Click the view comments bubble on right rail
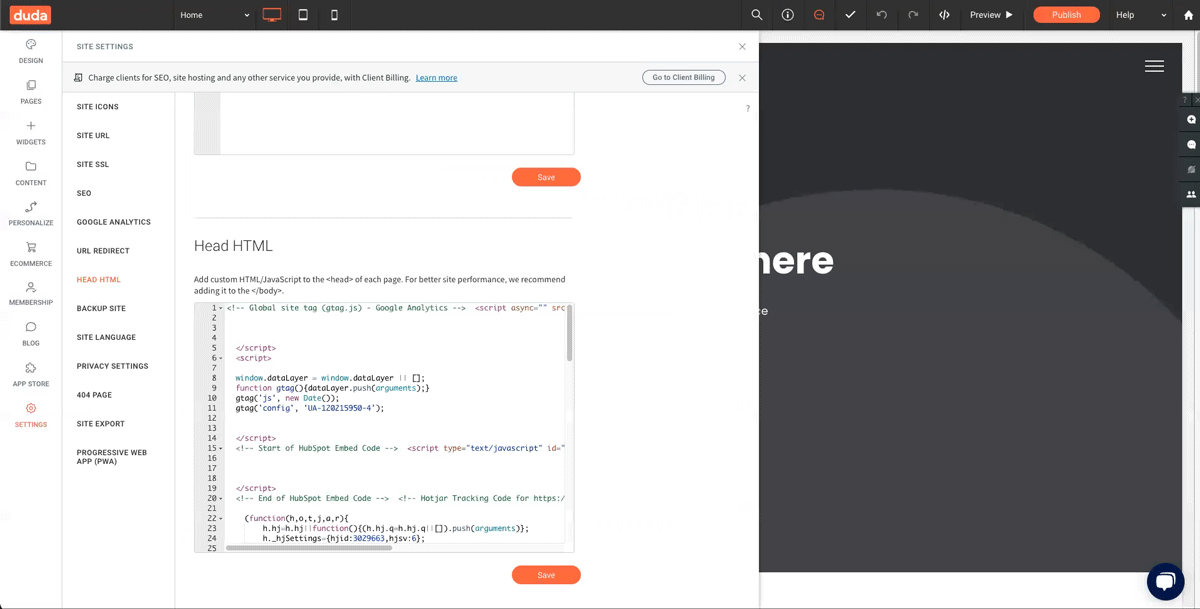This screenshot has width=1200, height=609. coord(1191,145)
